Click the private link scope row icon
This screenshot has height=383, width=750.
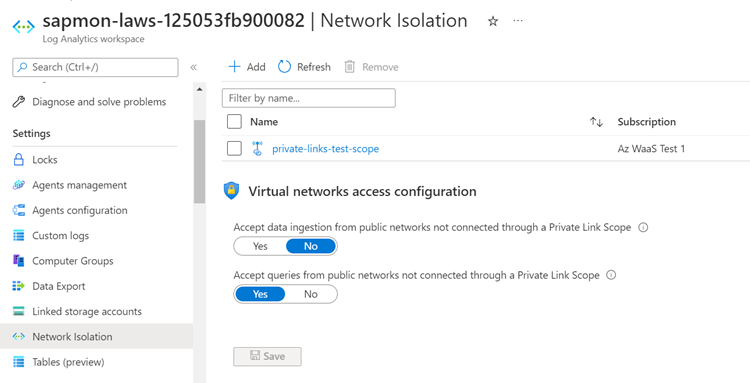[257, 148]
